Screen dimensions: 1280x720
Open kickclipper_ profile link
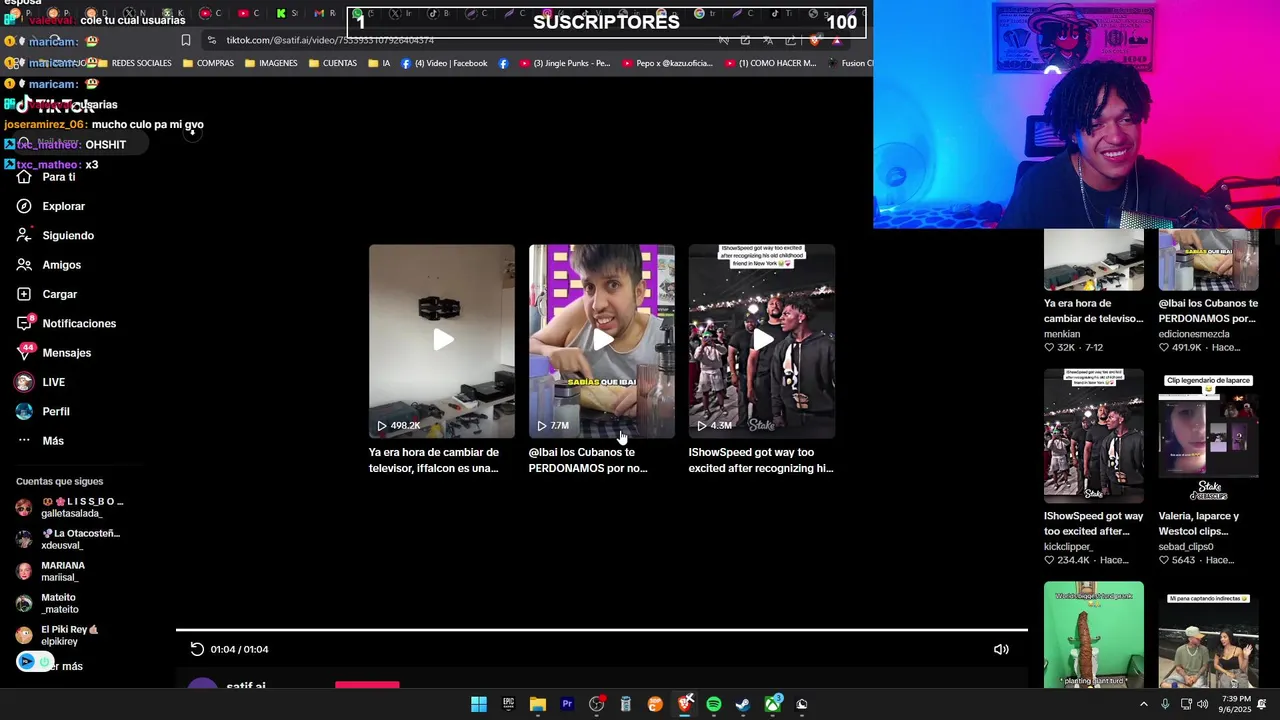[x=1068, y=547]
